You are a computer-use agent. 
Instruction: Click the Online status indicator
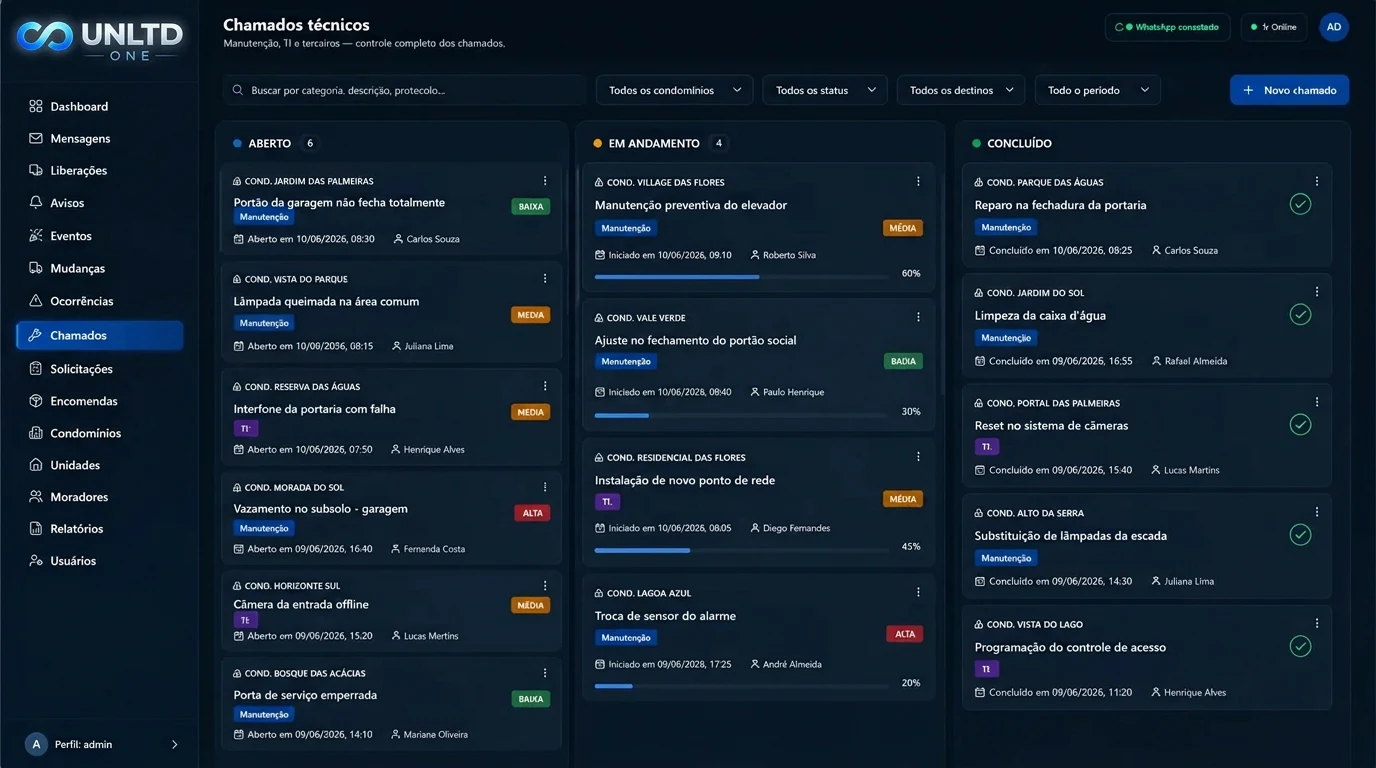[x=1274, y=27]
